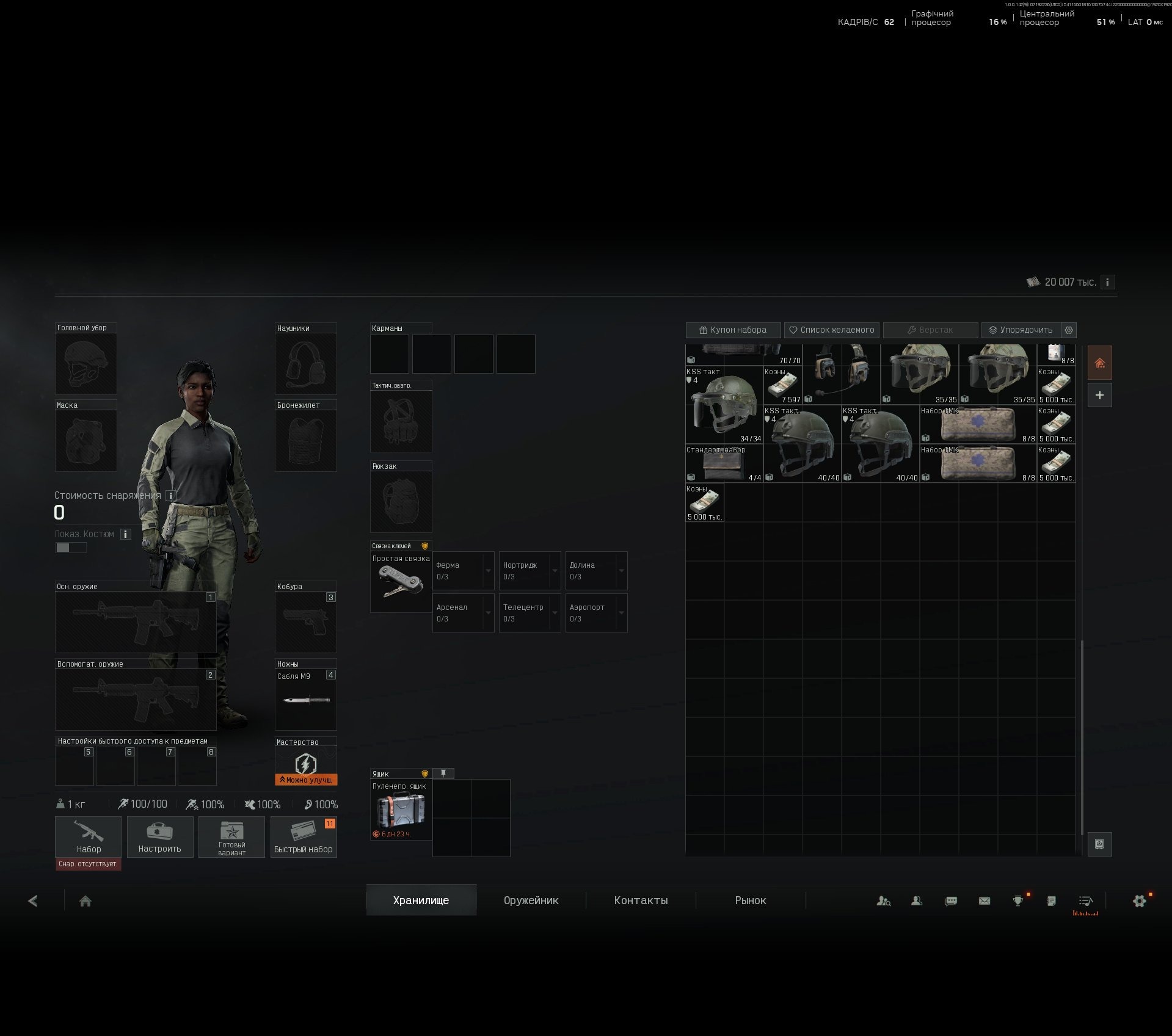Click the plus icon beside storage grid
The height and width of the screenshot is (1036, 1172).
(1099, 396)
